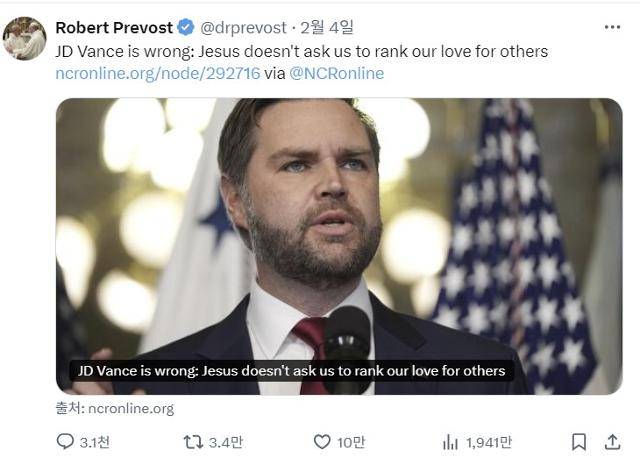Viewport: 640px width, 465px height.
Task: Click the repost arrows icon
Action: 195,441
